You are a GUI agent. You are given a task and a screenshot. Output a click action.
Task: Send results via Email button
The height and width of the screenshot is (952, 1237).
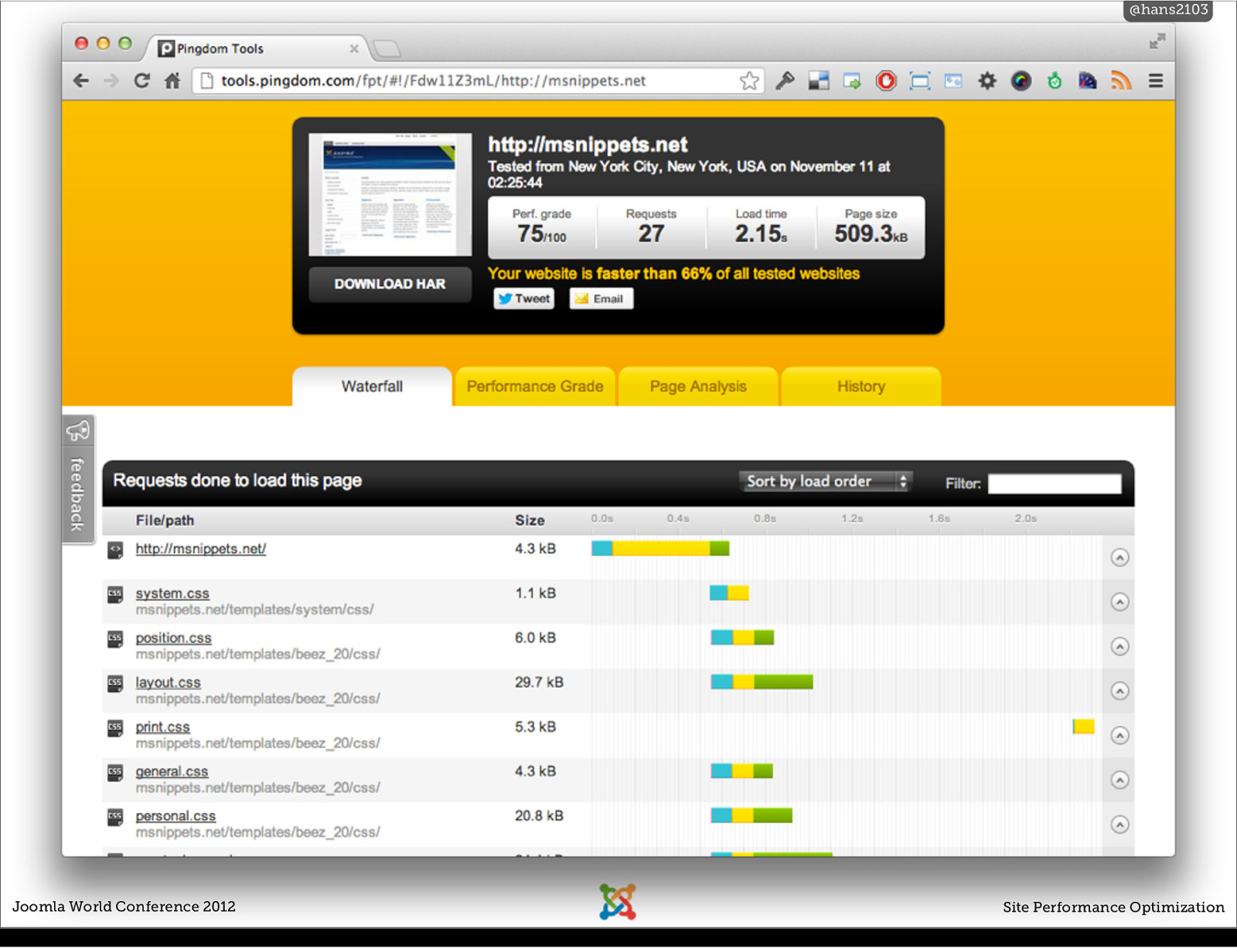click(601, 298)
